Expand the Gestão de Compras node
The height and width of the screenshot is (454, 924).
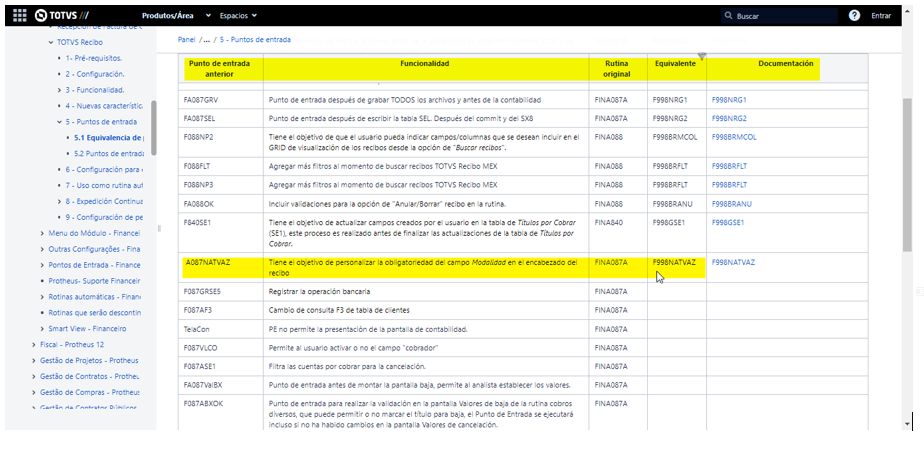coord(34,392)
